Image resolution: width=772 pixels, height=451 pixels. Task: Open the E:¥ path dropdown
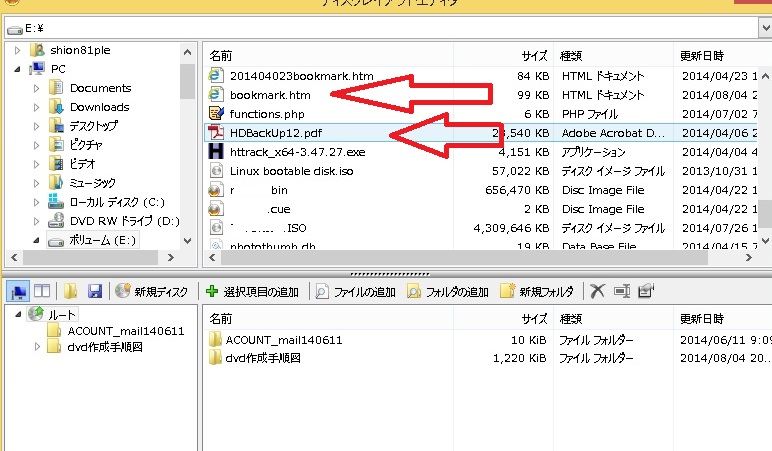(765, 28)
